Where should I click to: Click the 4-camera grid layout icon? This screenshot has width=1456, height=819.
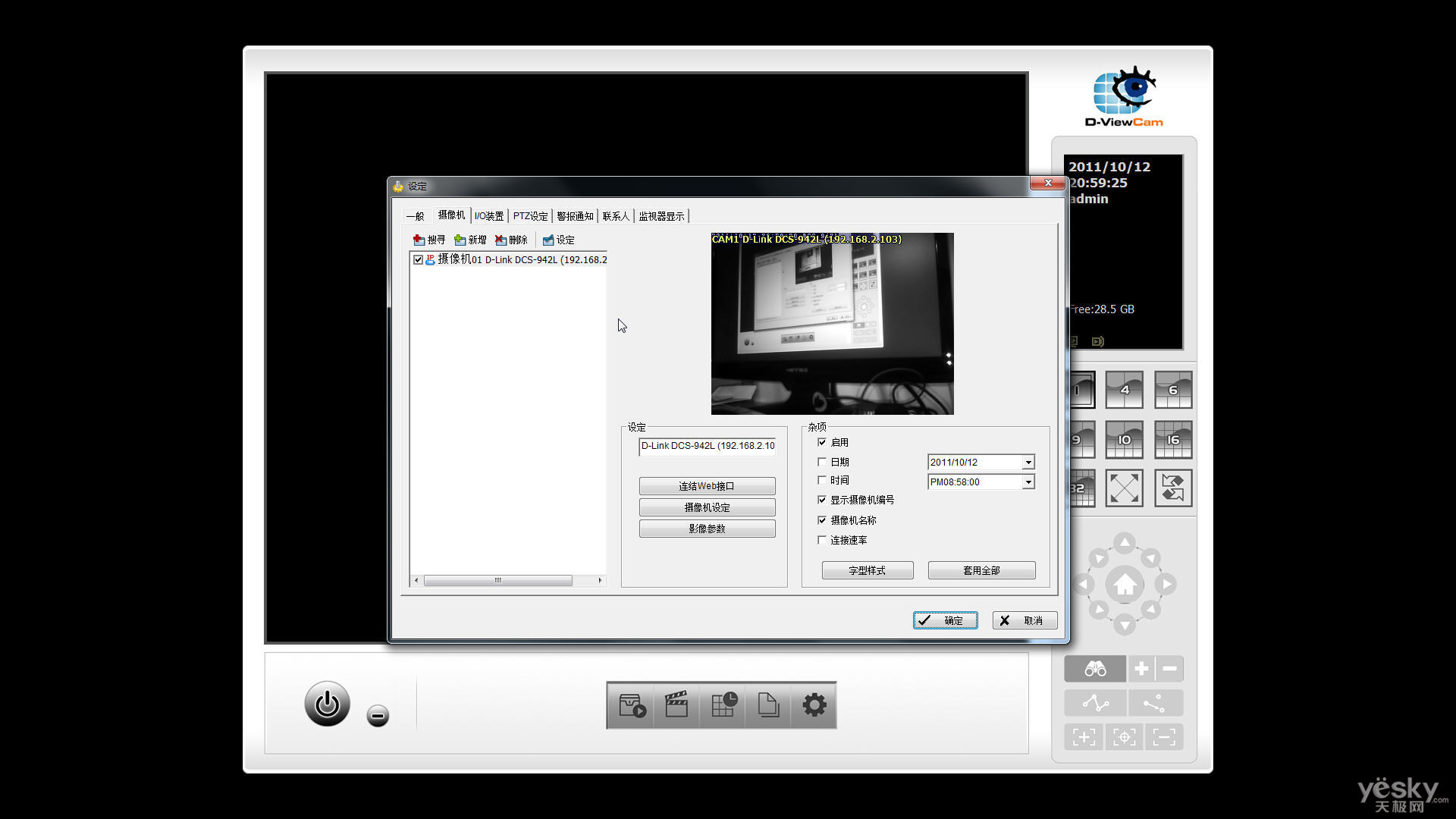click(1123, 390)
